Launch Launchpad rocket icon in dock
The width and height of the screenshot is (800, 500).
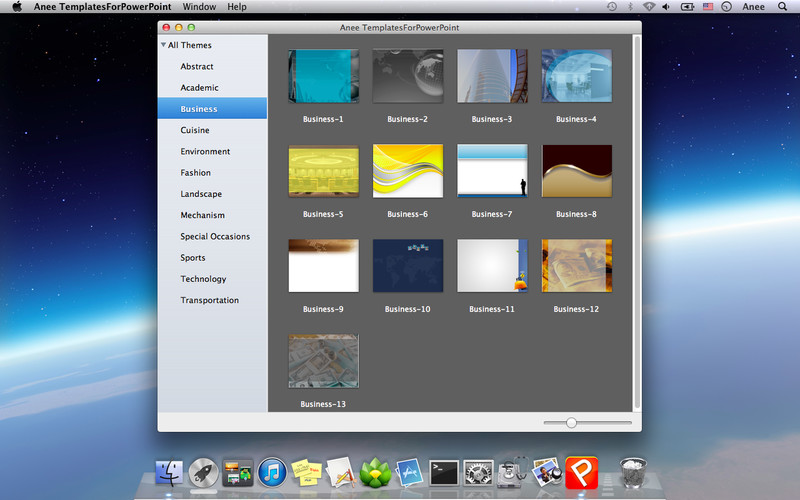pyautogui.click(x=204, y=472)
